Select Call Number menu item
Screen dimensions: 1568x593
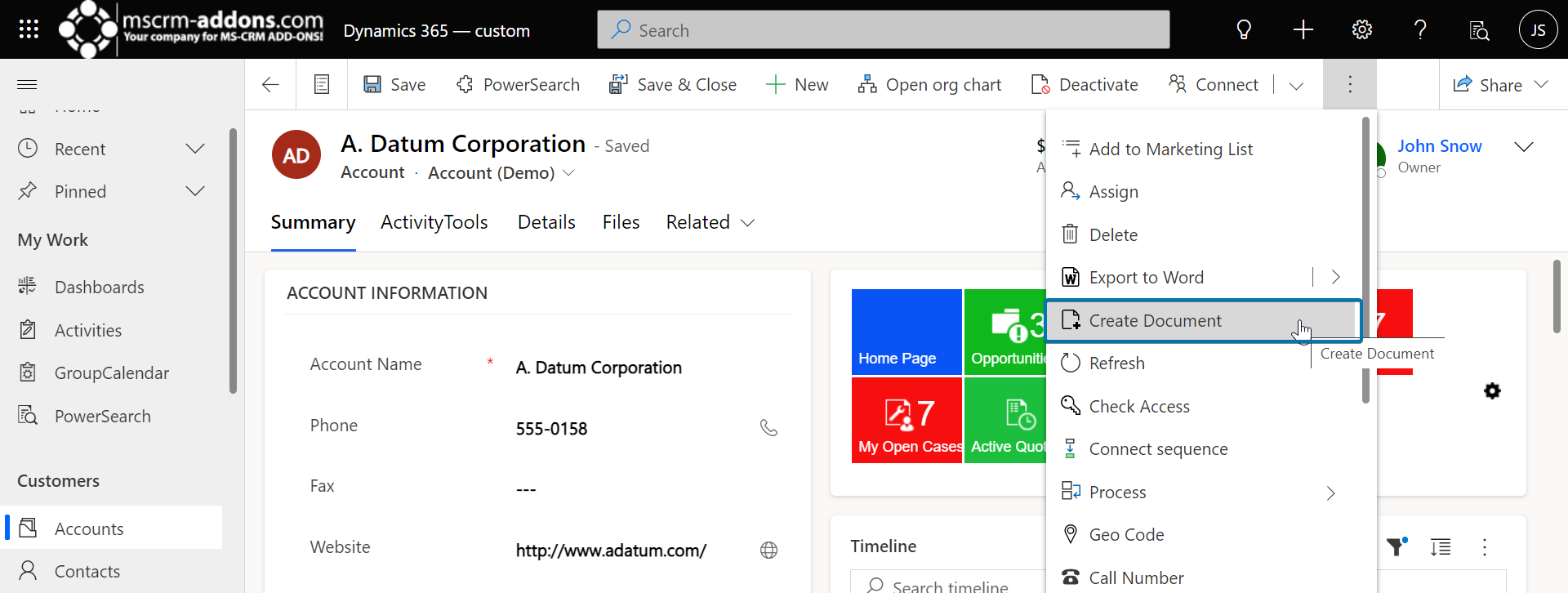[1205, 577]
